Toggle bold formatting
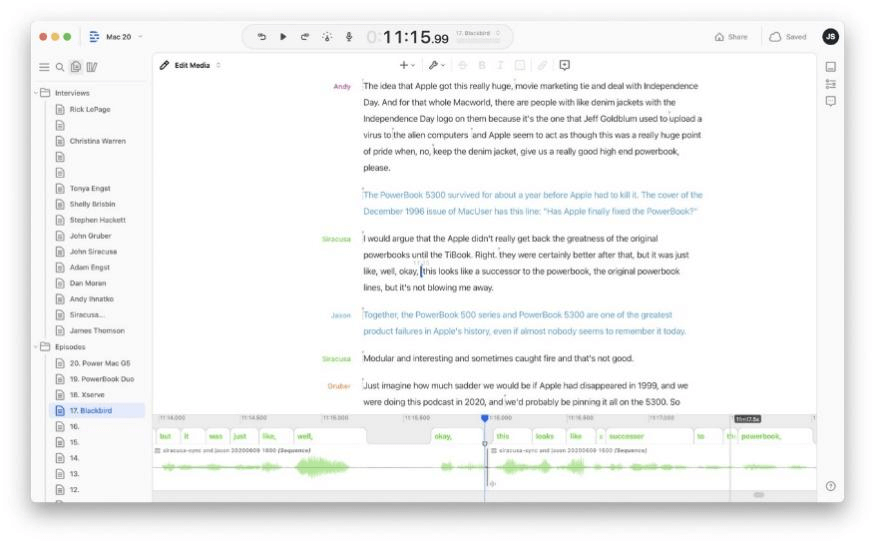875x543 pixels. click(x=482, y=65)
